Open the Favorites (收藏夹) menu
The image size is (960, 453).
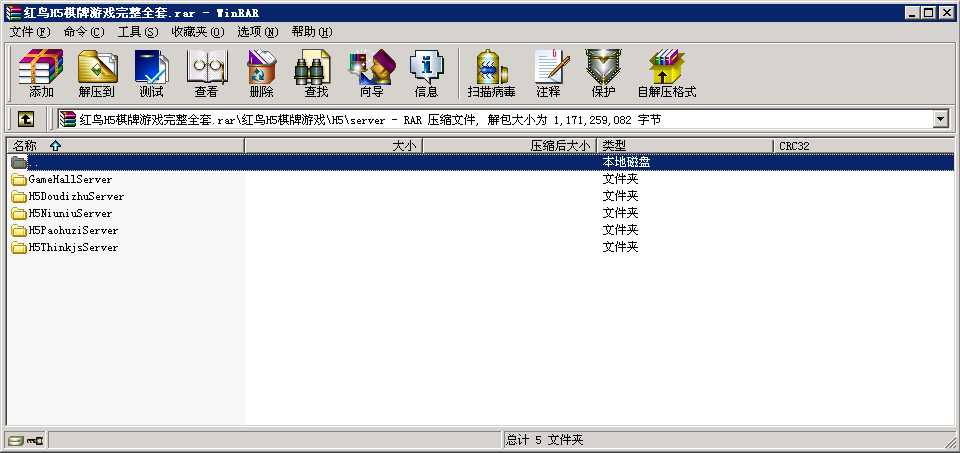(196, 32)
